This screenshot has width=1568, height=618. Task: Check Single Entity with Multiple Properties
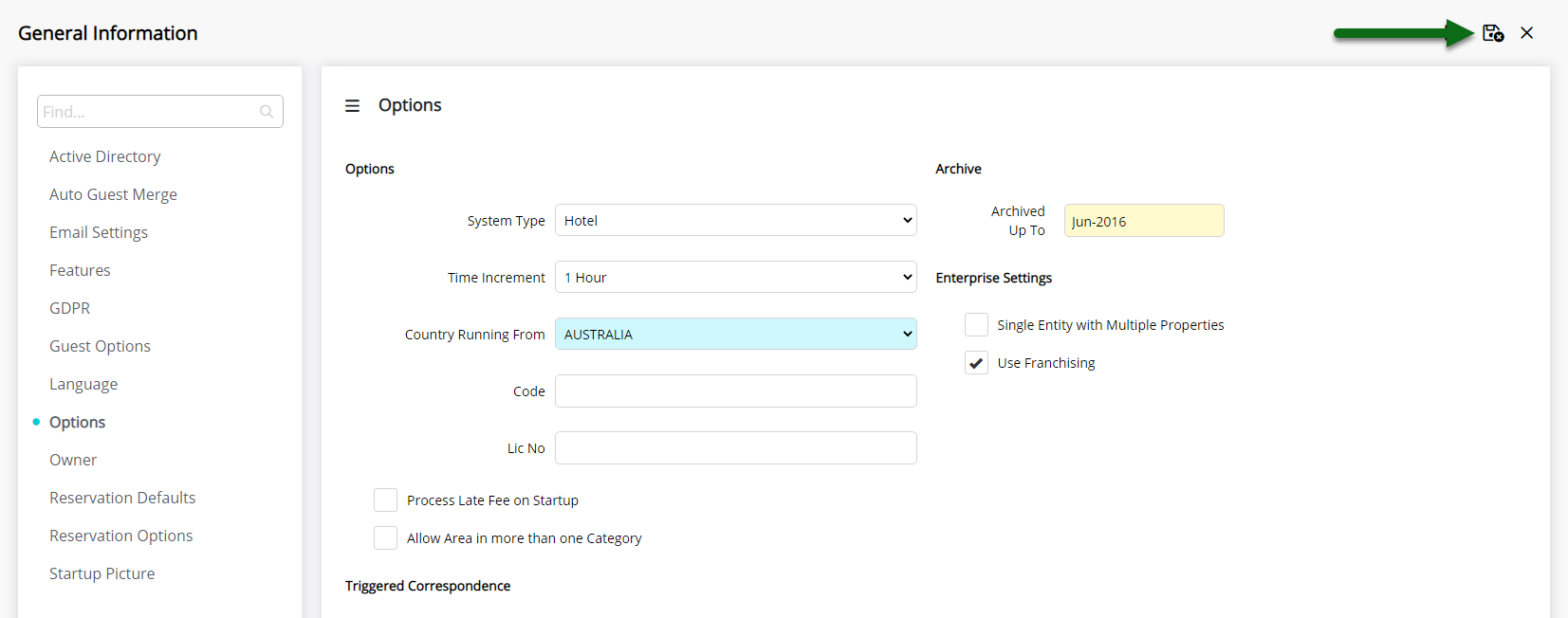976,324
